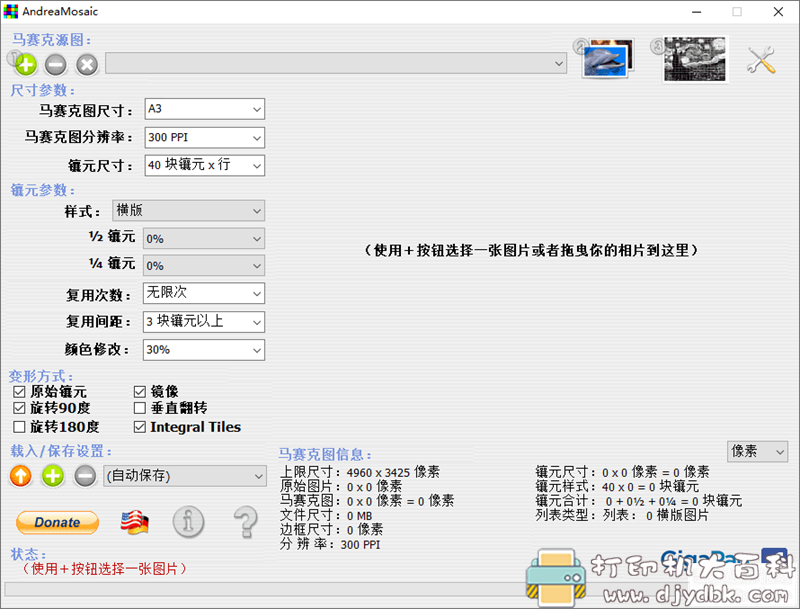Viewport: 800px width, 609px height.
Task: Open the 马赛克图尺寸 A3 dropdown
Action: point(205,109)
